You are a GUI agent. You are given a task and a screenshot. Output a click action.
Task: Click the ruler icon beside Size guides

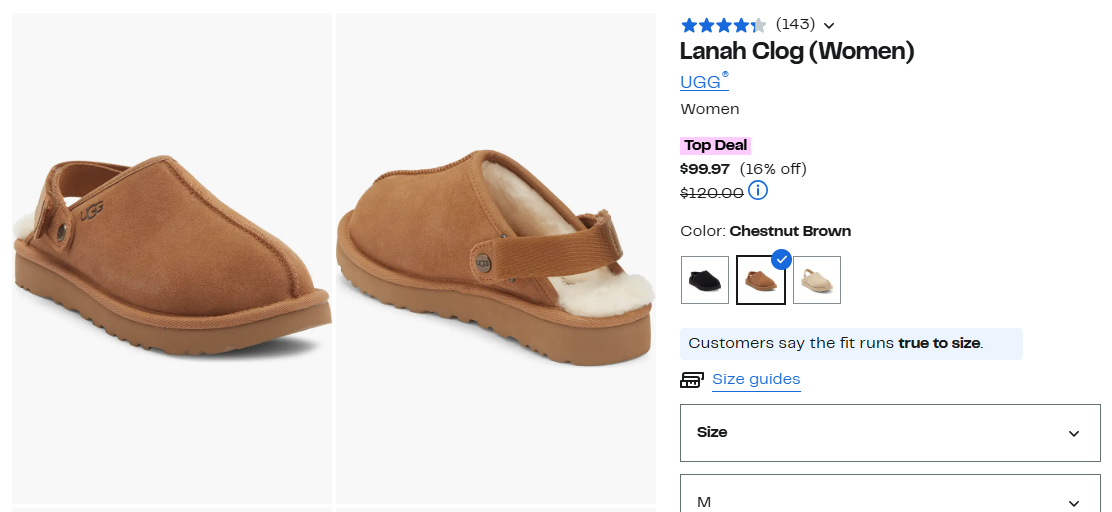tap(692, 380)
